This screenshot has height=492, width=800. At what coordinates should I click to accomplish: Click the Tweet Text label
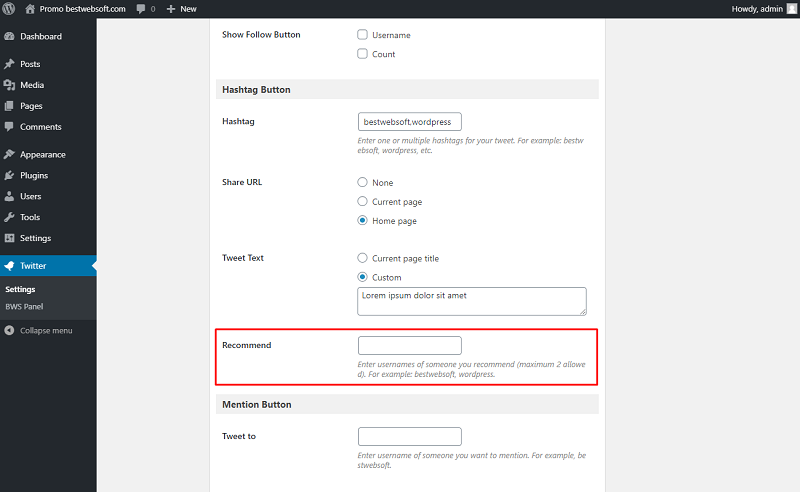[x=243, y=258]
